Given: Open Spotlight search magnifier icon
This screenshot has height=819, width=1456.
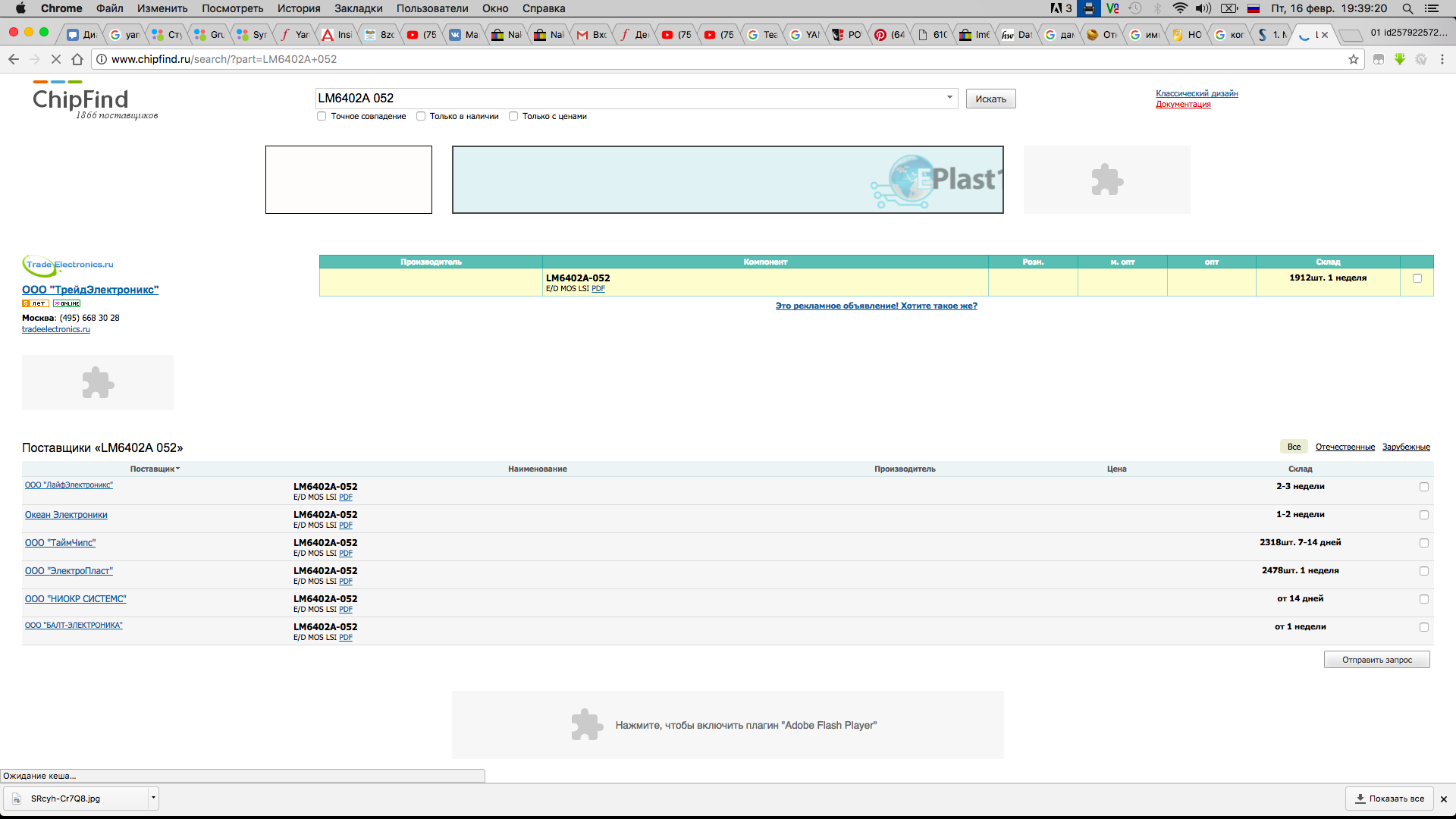Looking at the screenshot, I should click(x=1407, y=8).
